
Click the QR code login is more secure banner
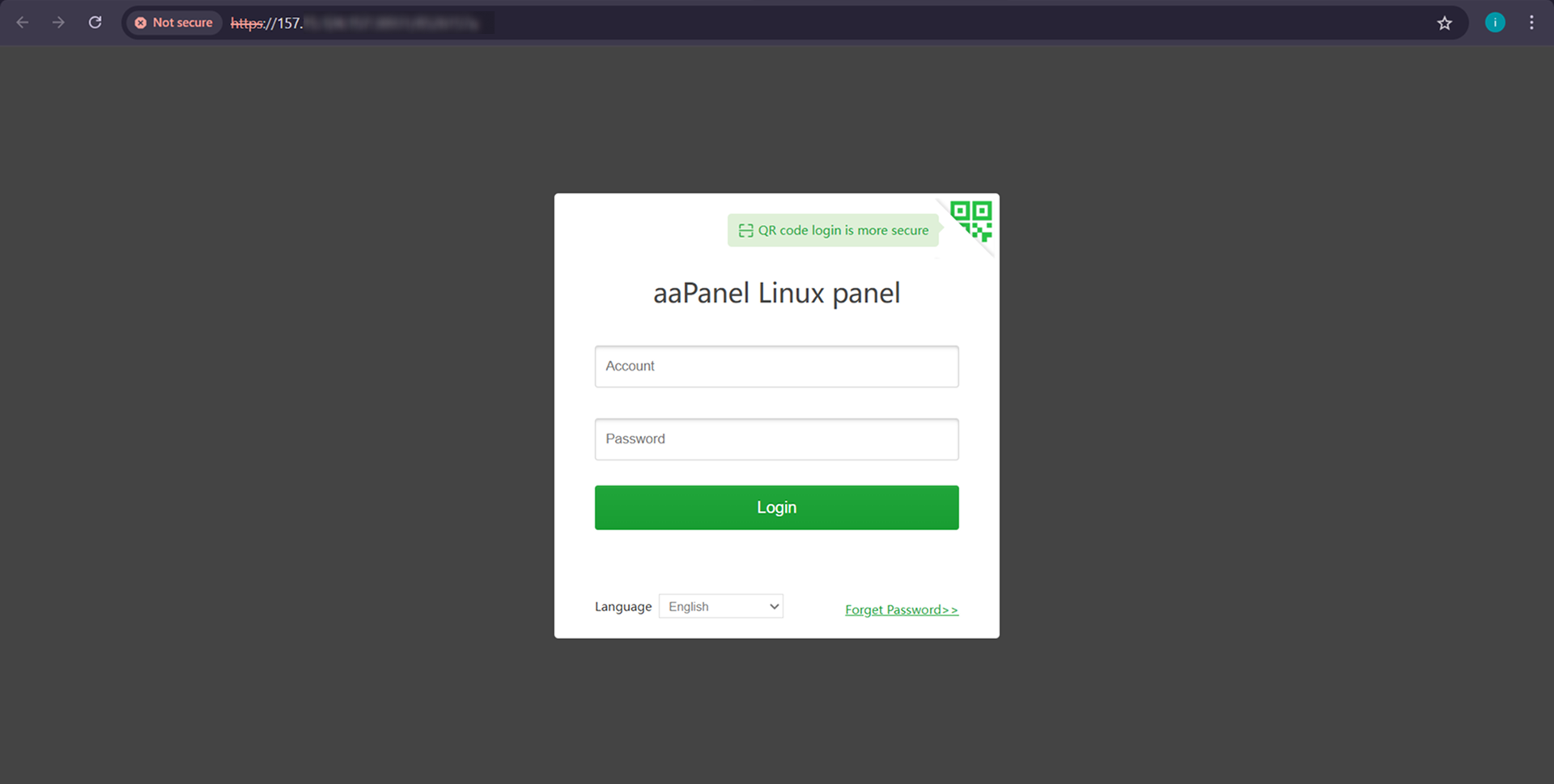pos(833,230)
